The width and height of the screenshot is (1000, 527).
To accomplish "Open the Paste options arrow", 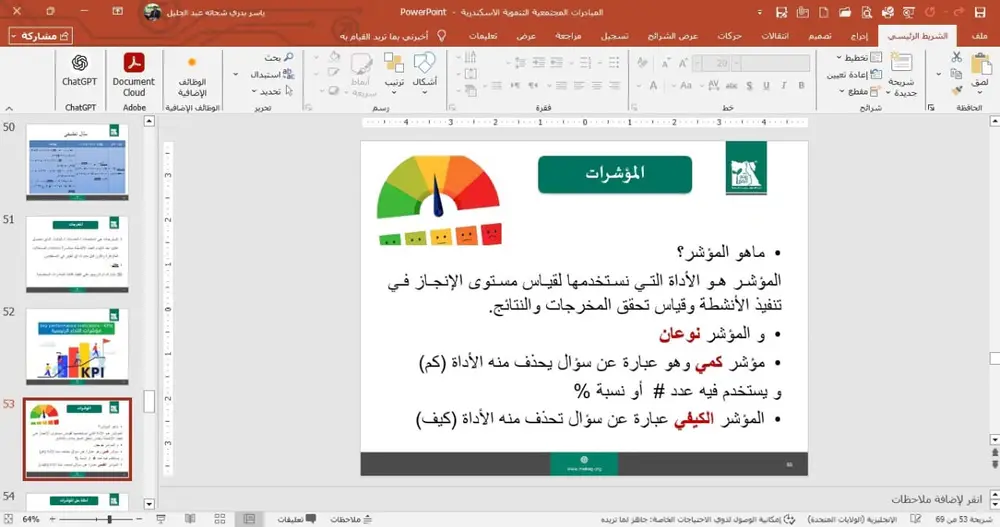I will coord(981,92).
